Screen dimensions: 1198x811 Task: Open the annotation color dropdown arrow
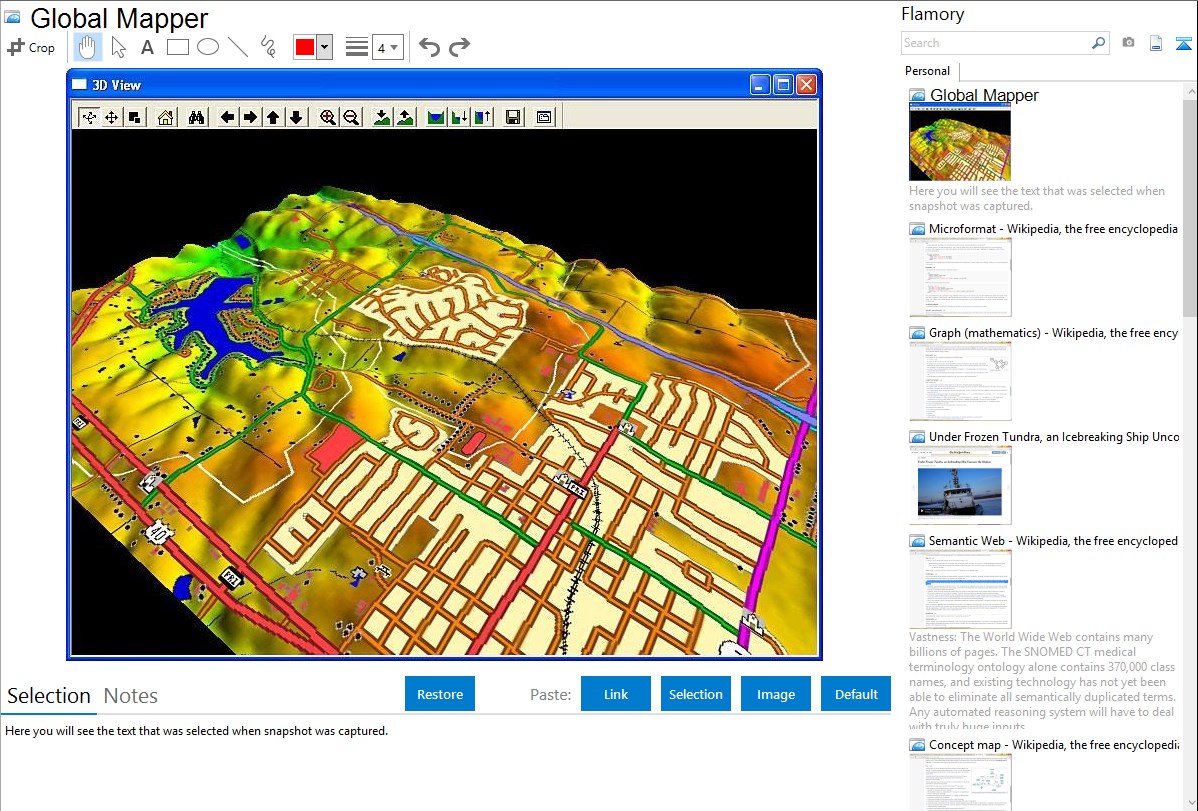(325, 47)
